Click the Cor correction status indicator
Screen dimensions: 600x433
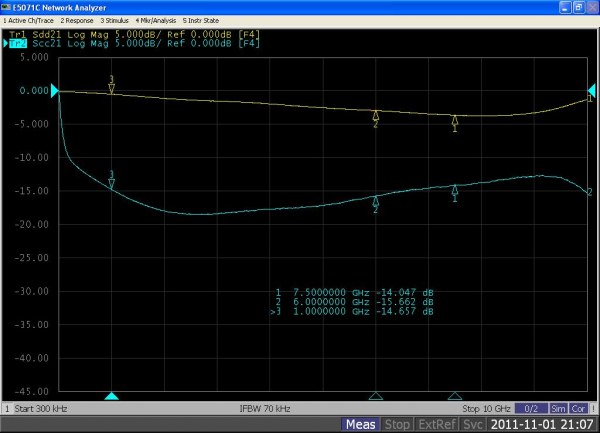(x=578, y=409)
